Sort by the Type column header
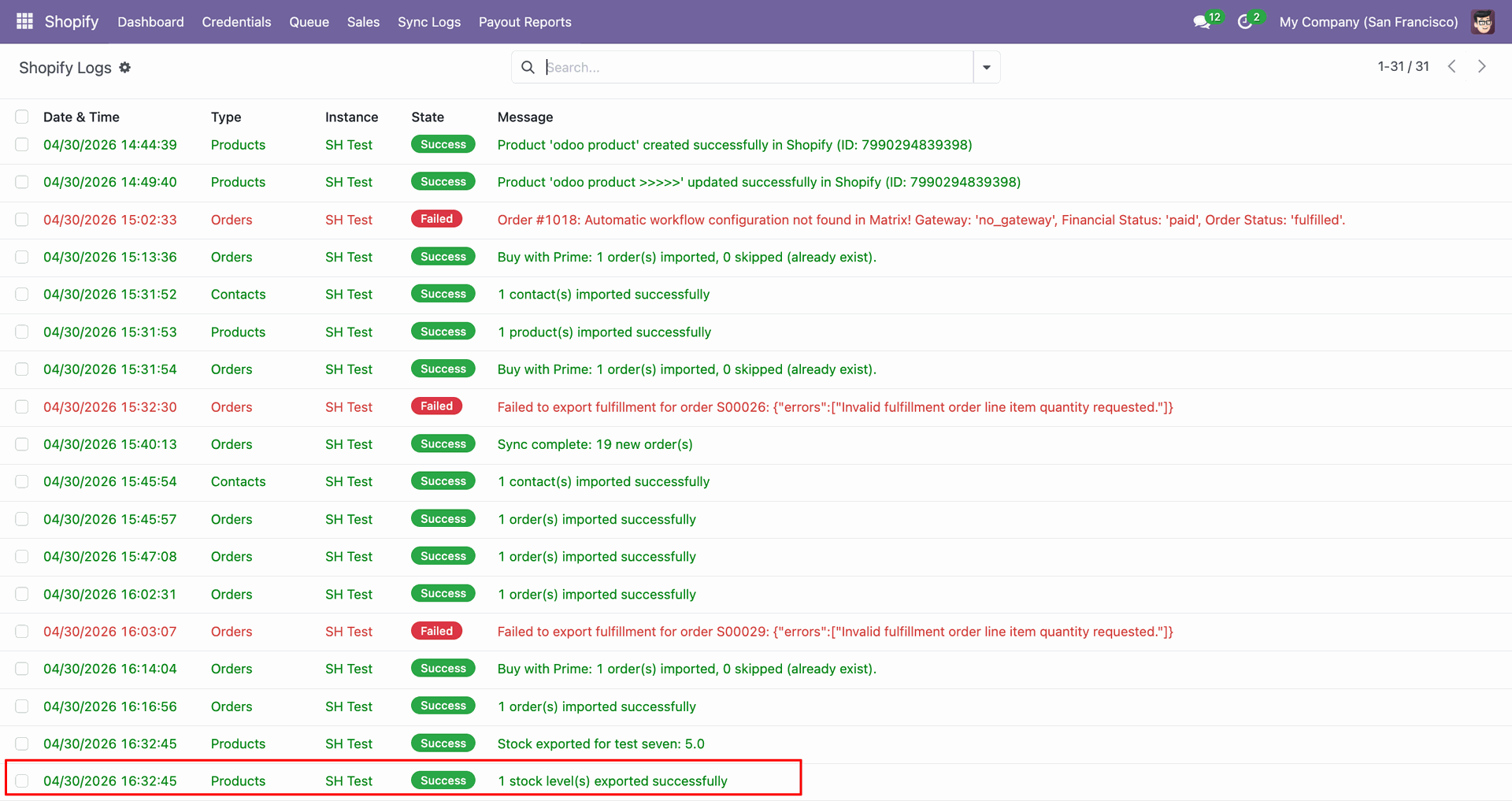This screenshot has width=1512, height=801. point(226,117)
